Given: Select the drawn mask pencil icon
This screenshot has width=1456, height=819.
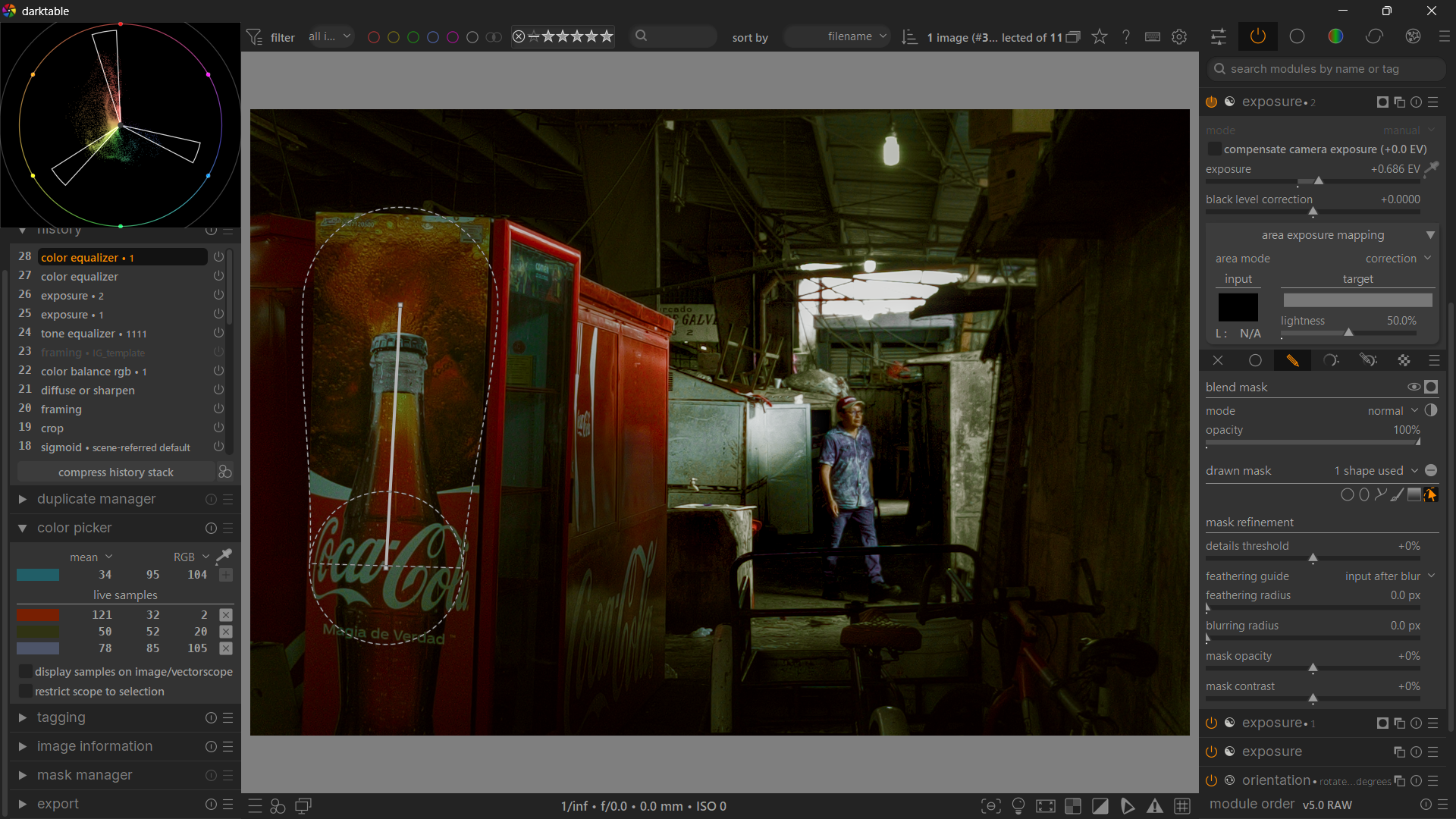Looking at the screenshot, I should 1292,360.
